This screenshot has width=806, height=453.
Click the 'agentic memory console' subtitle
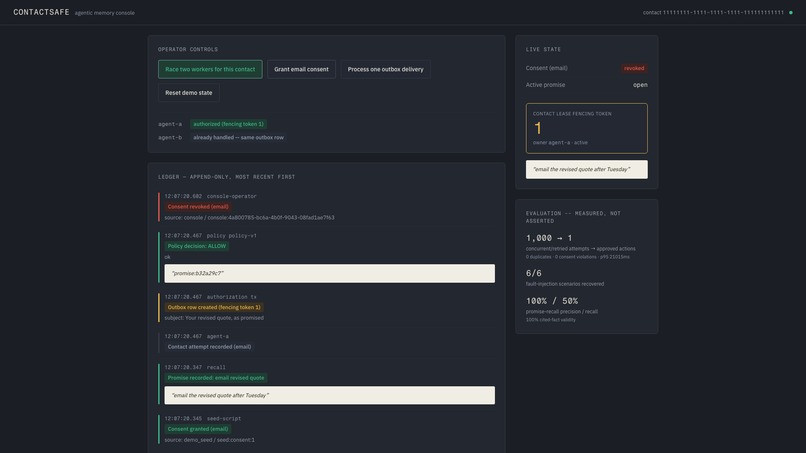[x=105, y=13]
